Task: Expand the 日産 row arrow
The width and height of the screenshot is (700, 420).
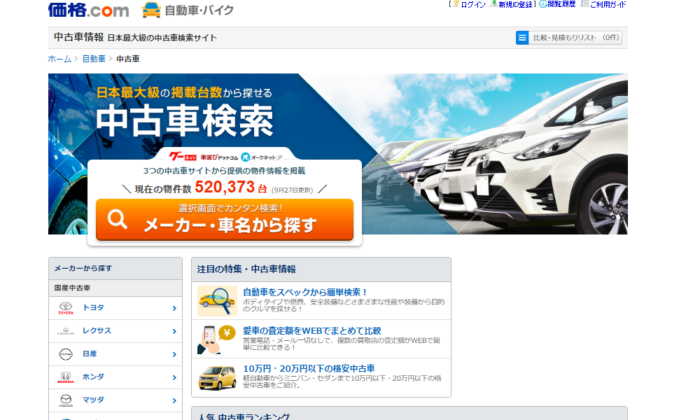Action: 175,355
